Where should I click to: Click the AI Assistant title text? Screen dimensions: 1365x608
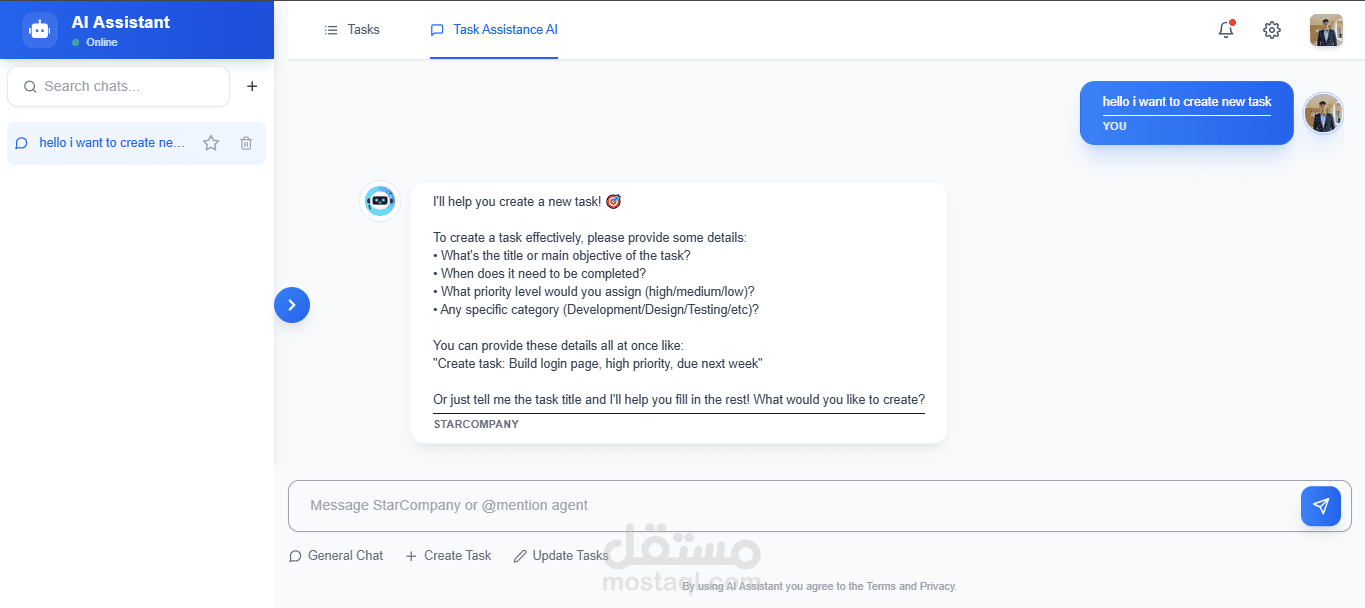pos(121,22)
